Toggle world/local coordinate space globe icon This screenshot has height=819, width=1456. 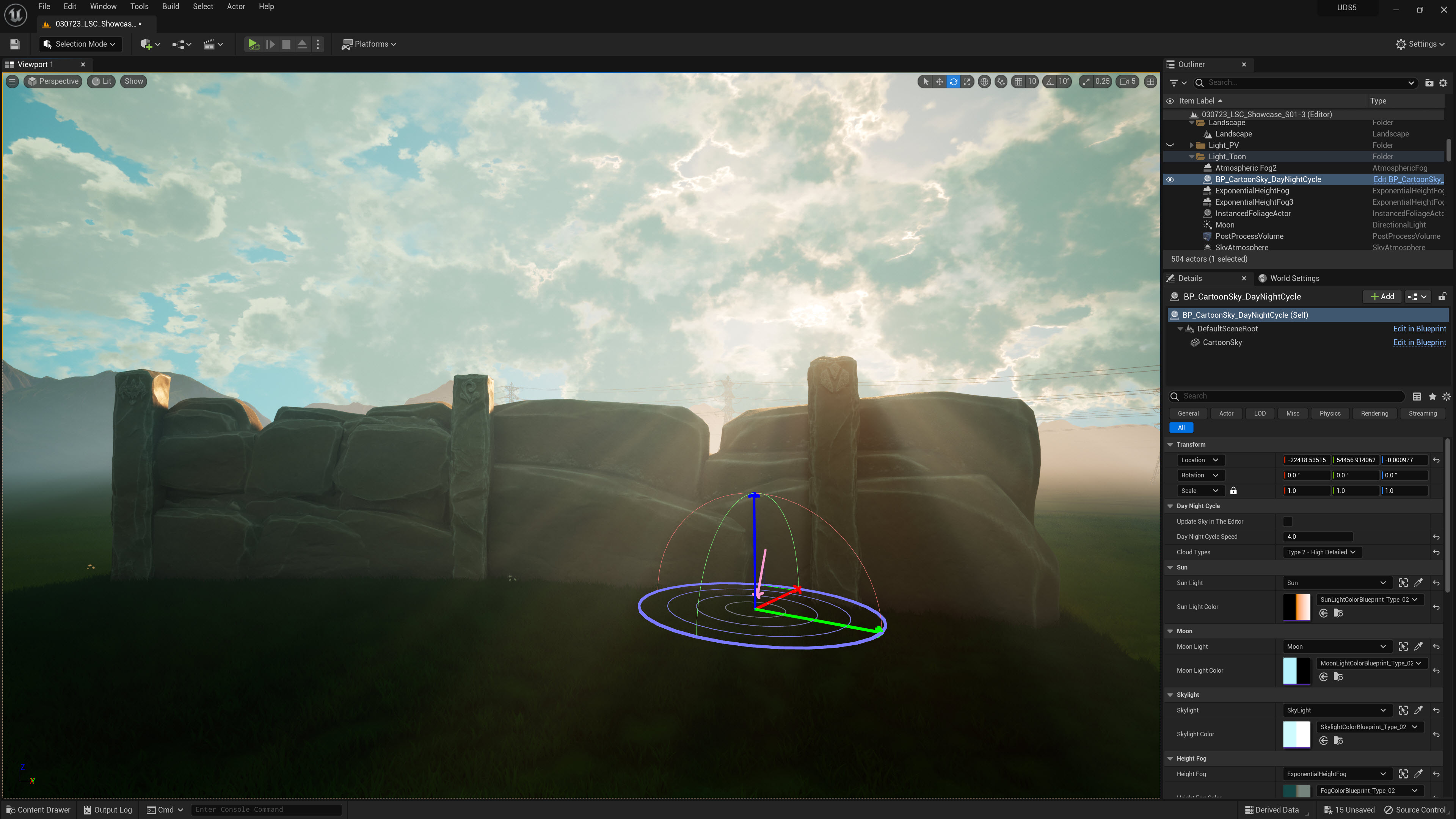(985, 82)
